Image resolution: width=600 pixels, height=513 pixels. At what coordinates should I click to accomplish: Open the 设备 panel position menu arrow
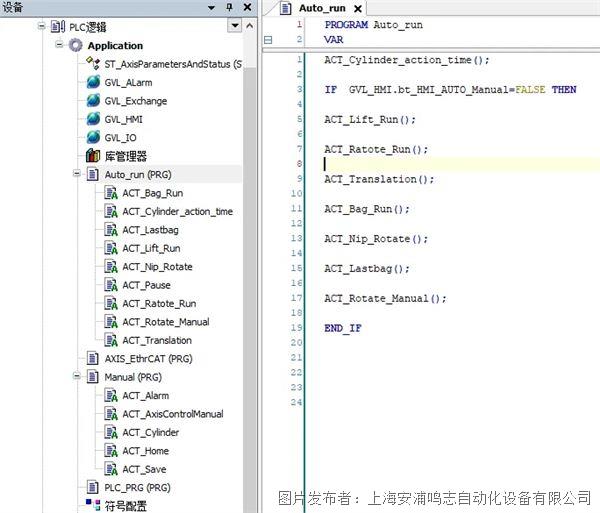[x=213, y=7]
